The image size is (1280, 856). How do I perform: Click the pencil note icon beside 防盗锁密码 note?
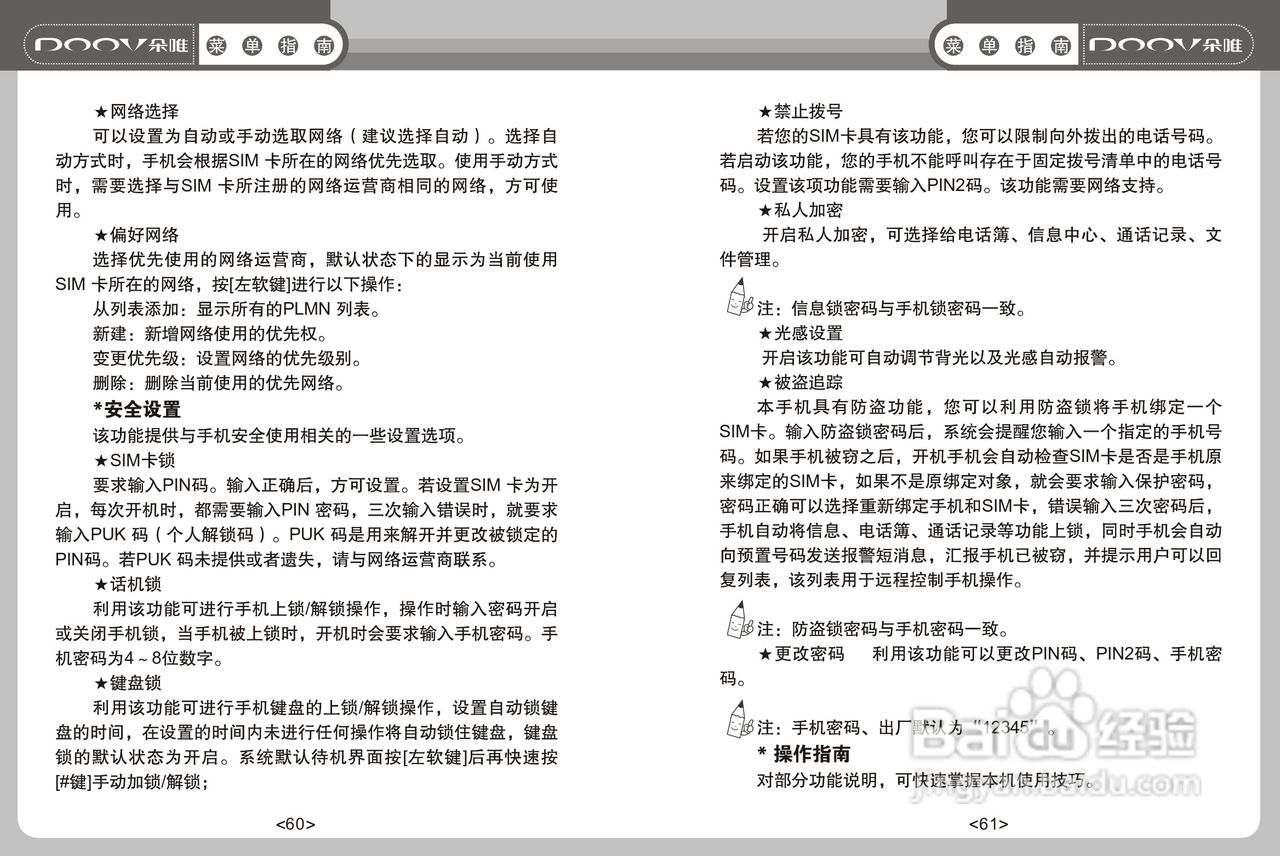click(737, 621)
